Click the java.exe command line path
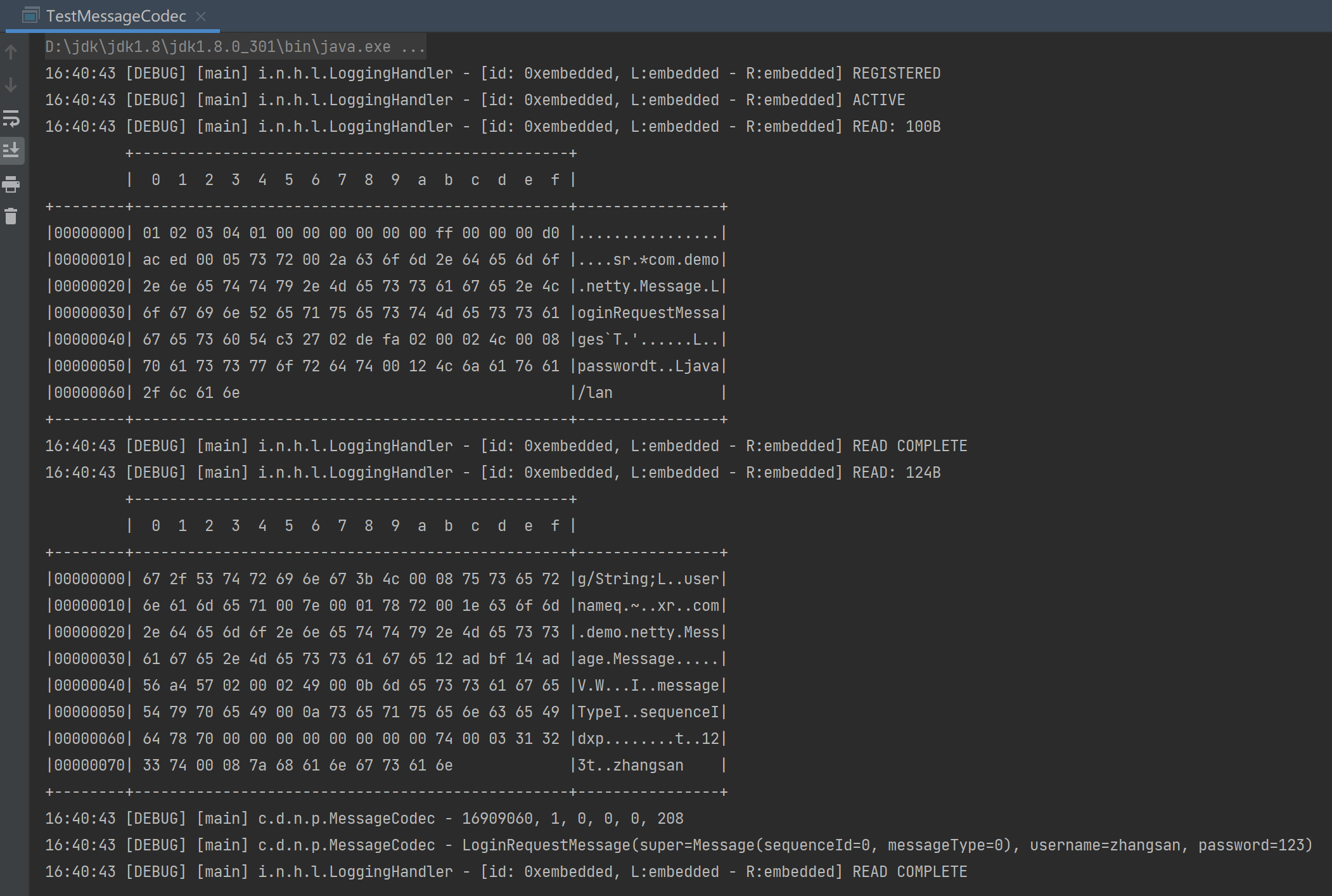This screenshot has height=896, width=1332. point(217,47)
